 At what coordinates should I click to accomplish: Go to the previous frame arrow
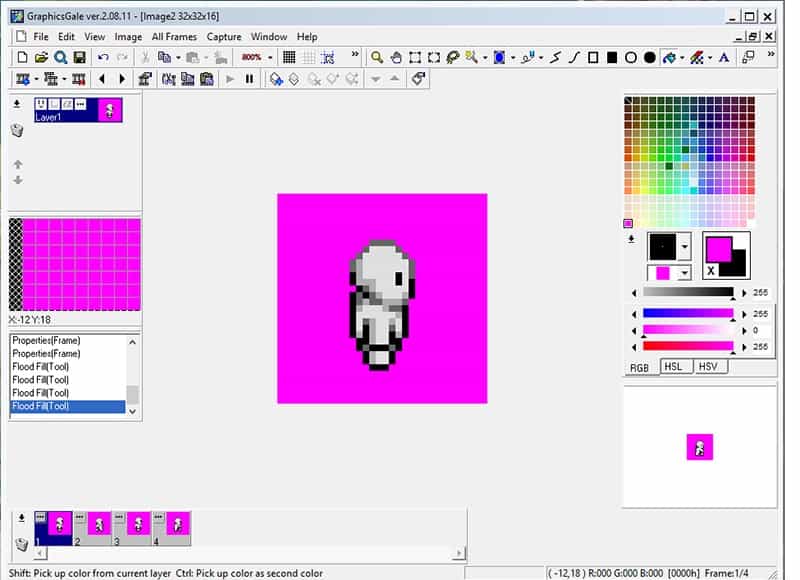pyautogui.click(x=102, y=79)
